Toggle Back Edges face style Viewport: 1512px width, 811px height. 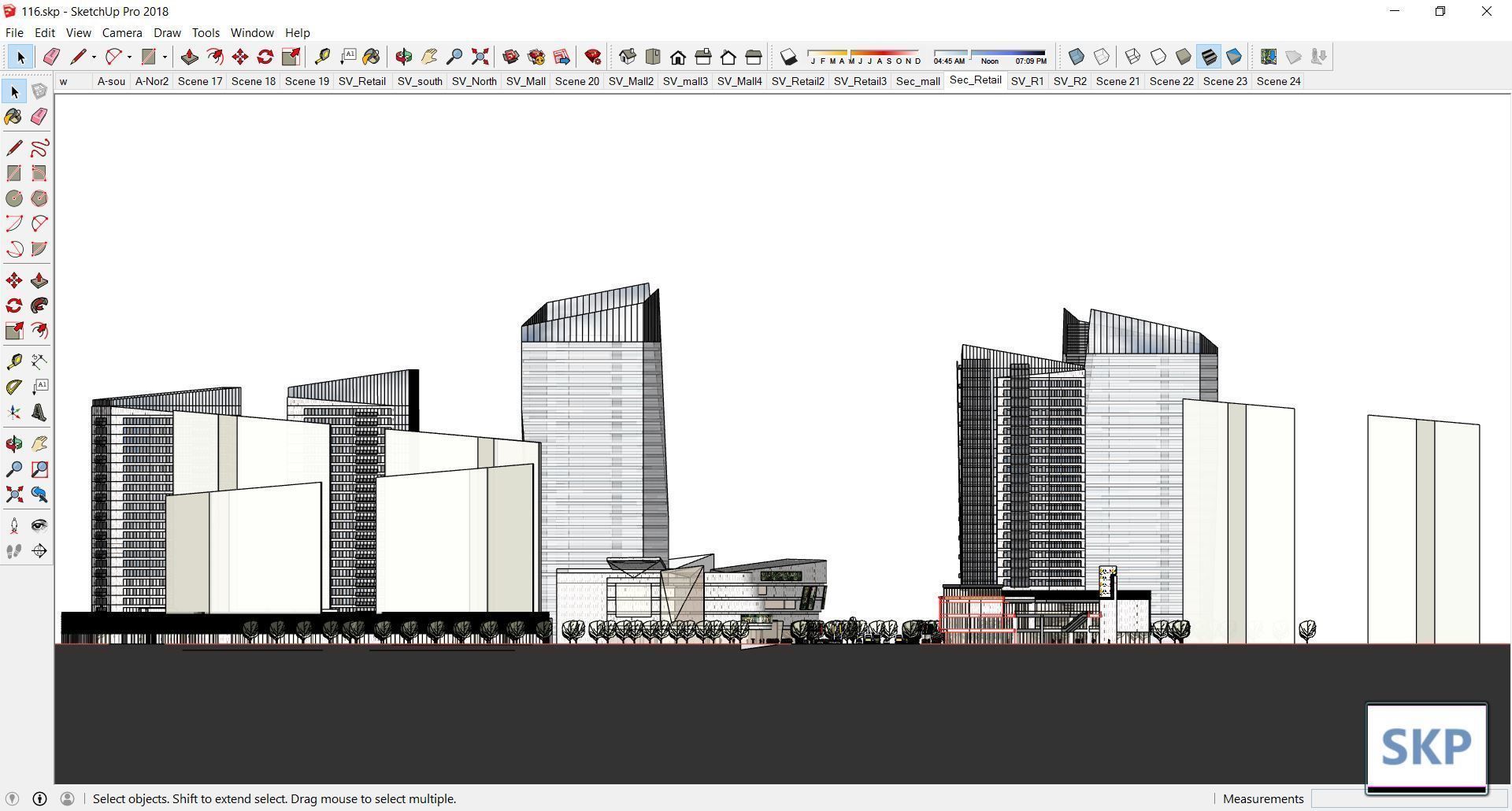pos(1102,57)
